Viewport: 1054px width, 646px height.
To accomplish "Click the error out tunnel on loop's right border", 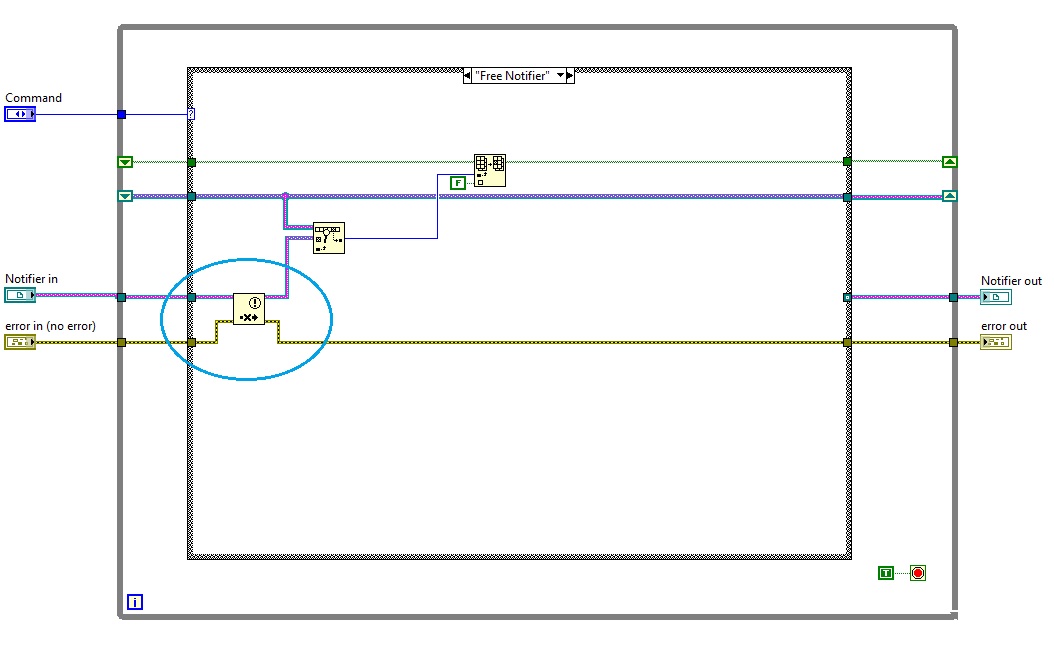I will (x=953, y=343).
